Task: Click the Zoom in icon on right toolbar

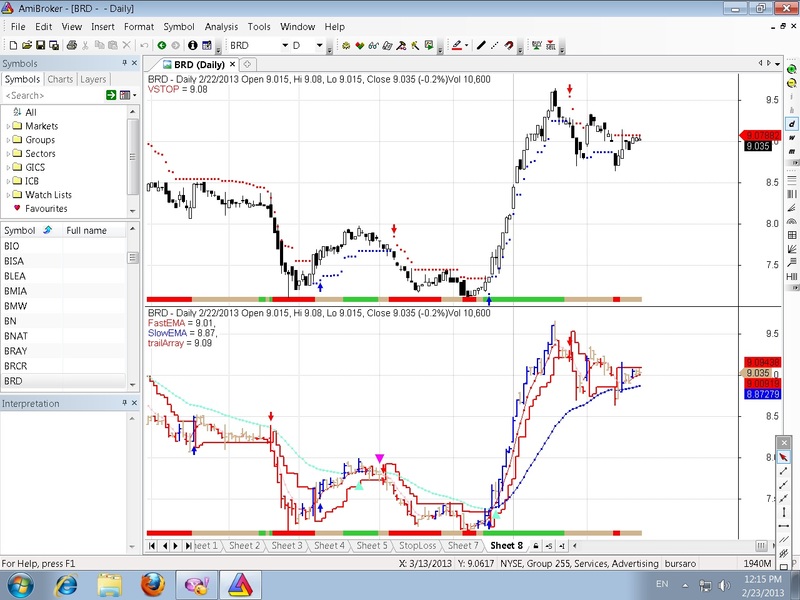Action: (x=791, y=69)
